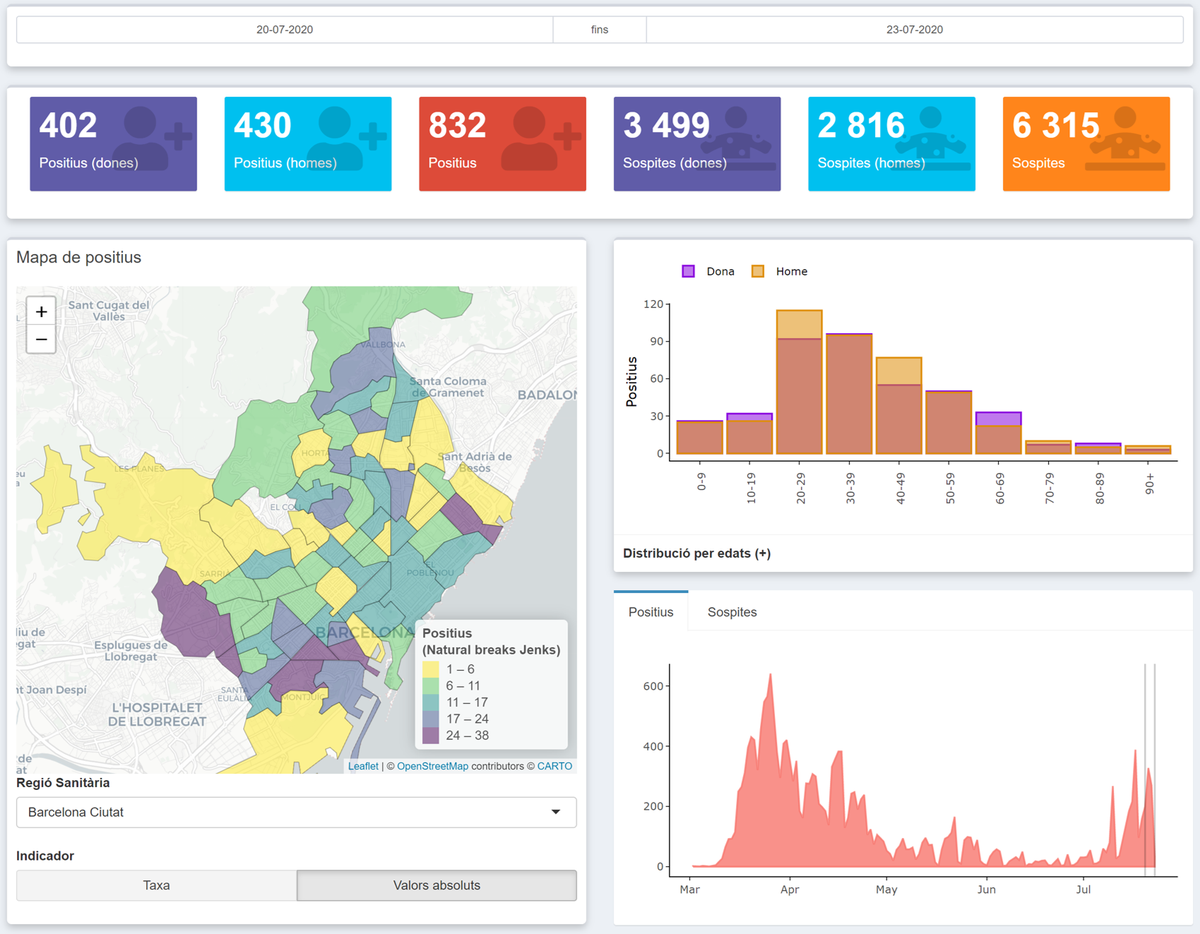Click the 'fins' separator text between dates
The width and height of the screenshot is (1200, 934).
click(600, 29)
